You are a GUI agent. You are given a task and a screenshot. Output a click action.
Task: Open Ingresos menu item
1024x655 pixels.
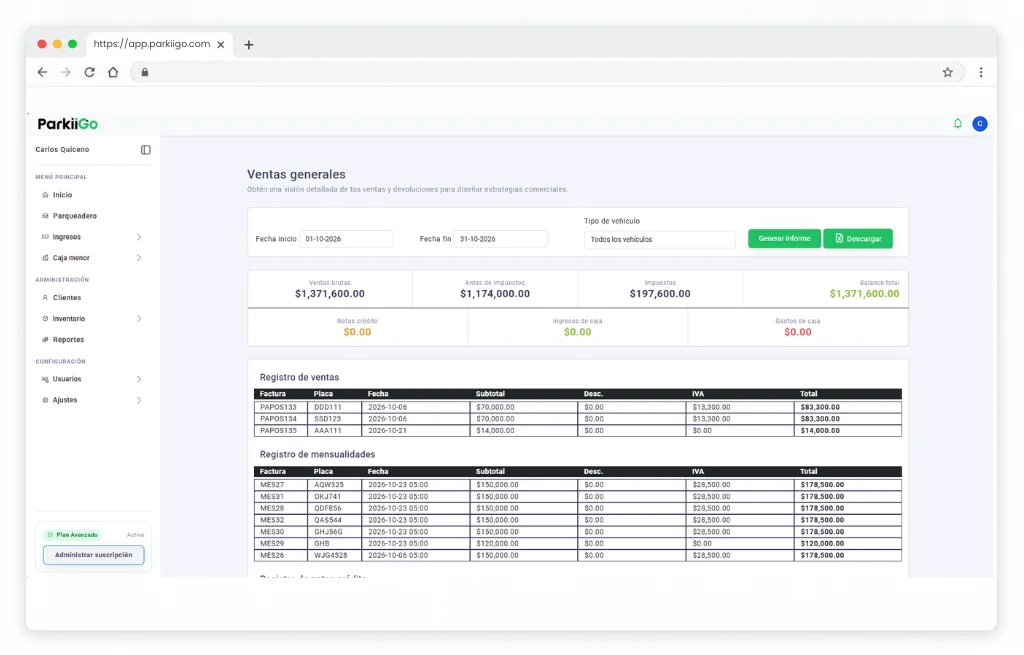(67, 237)
